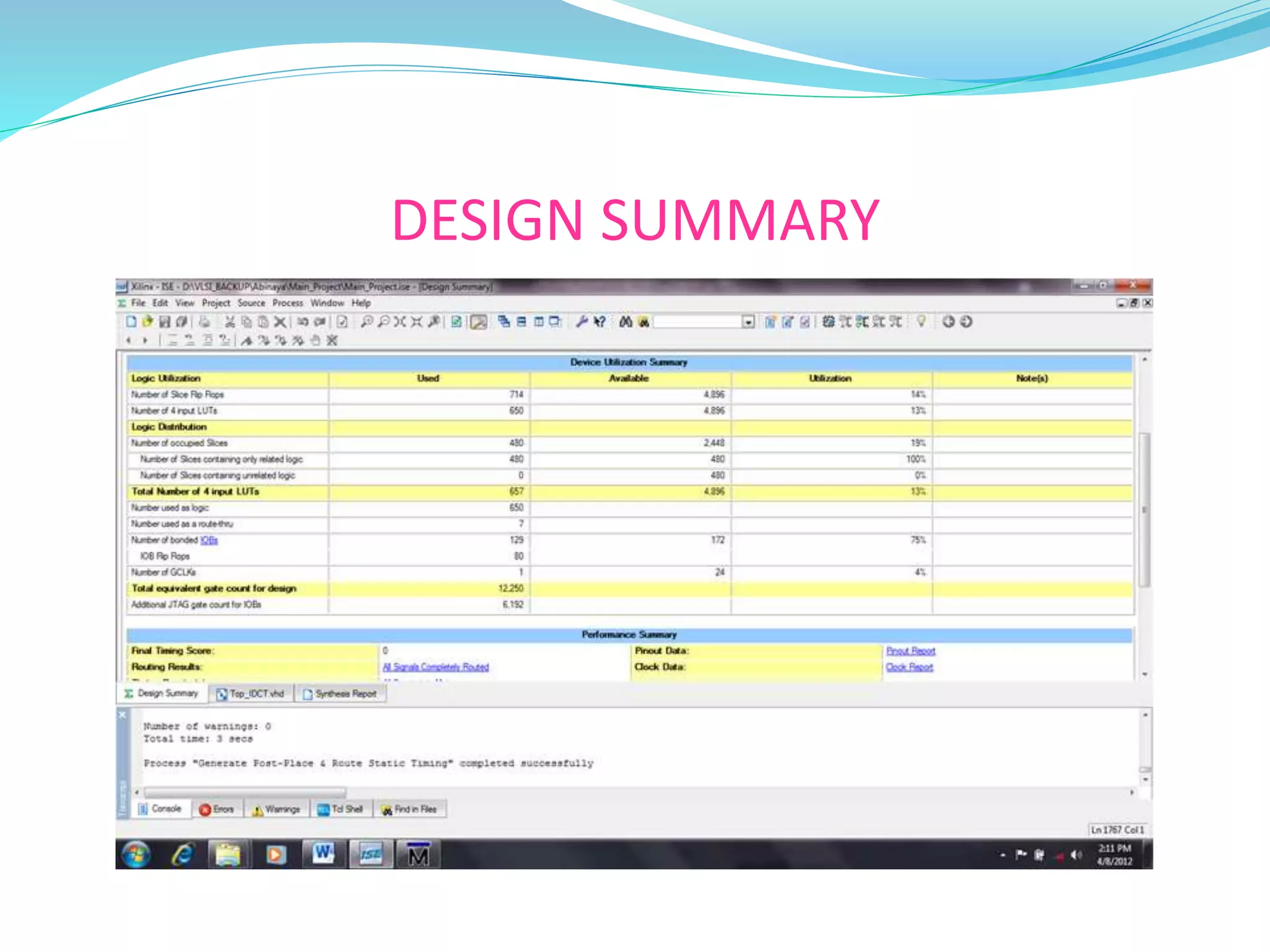Toggle the highlighted Design Summary toolbar button
This screenshot has width=1270, height=952.
[479, 322]
